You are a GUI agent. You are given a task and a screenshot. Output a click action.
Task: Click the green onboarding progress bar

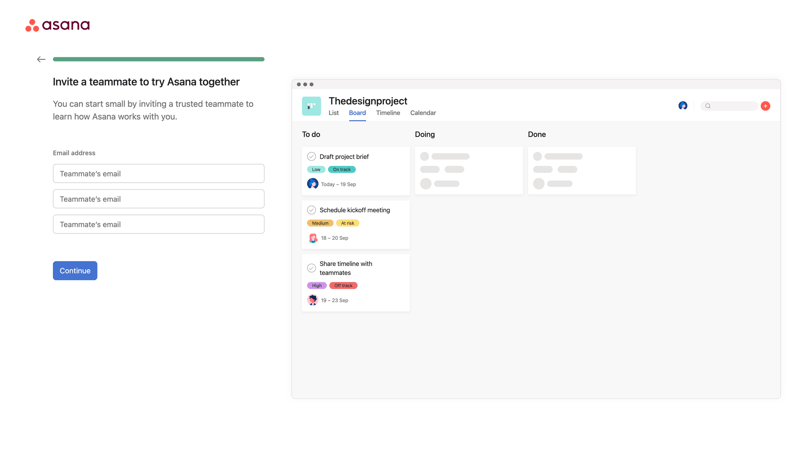pos(159,59)
